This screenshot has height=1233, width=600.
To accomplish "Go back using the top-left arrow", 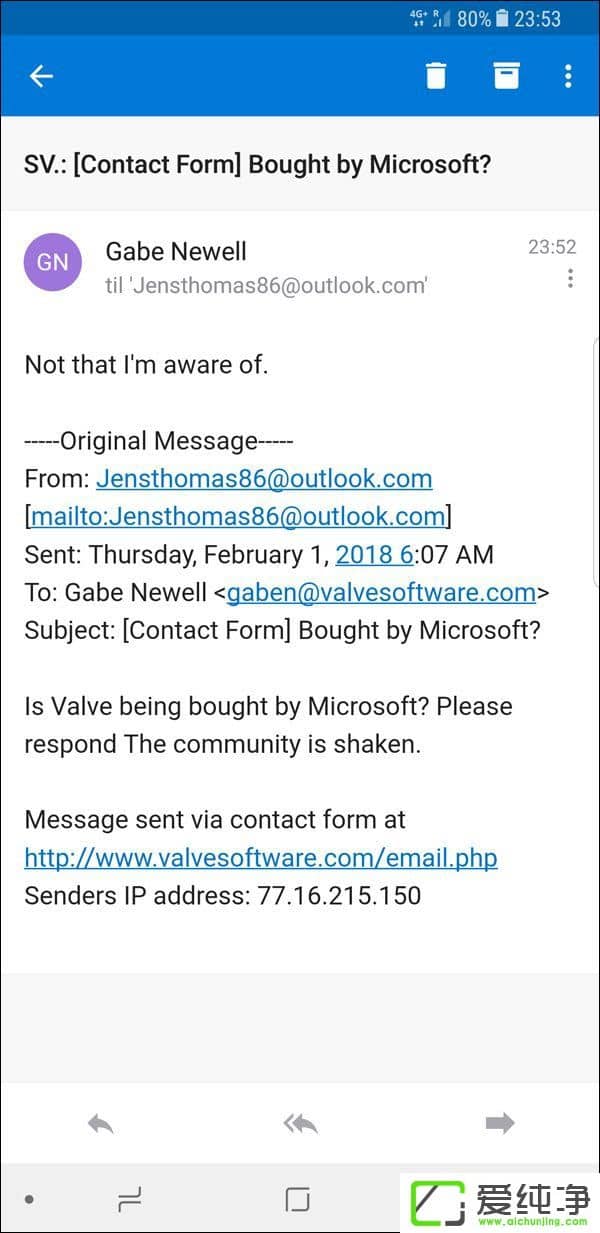I will tap(41, 76).
